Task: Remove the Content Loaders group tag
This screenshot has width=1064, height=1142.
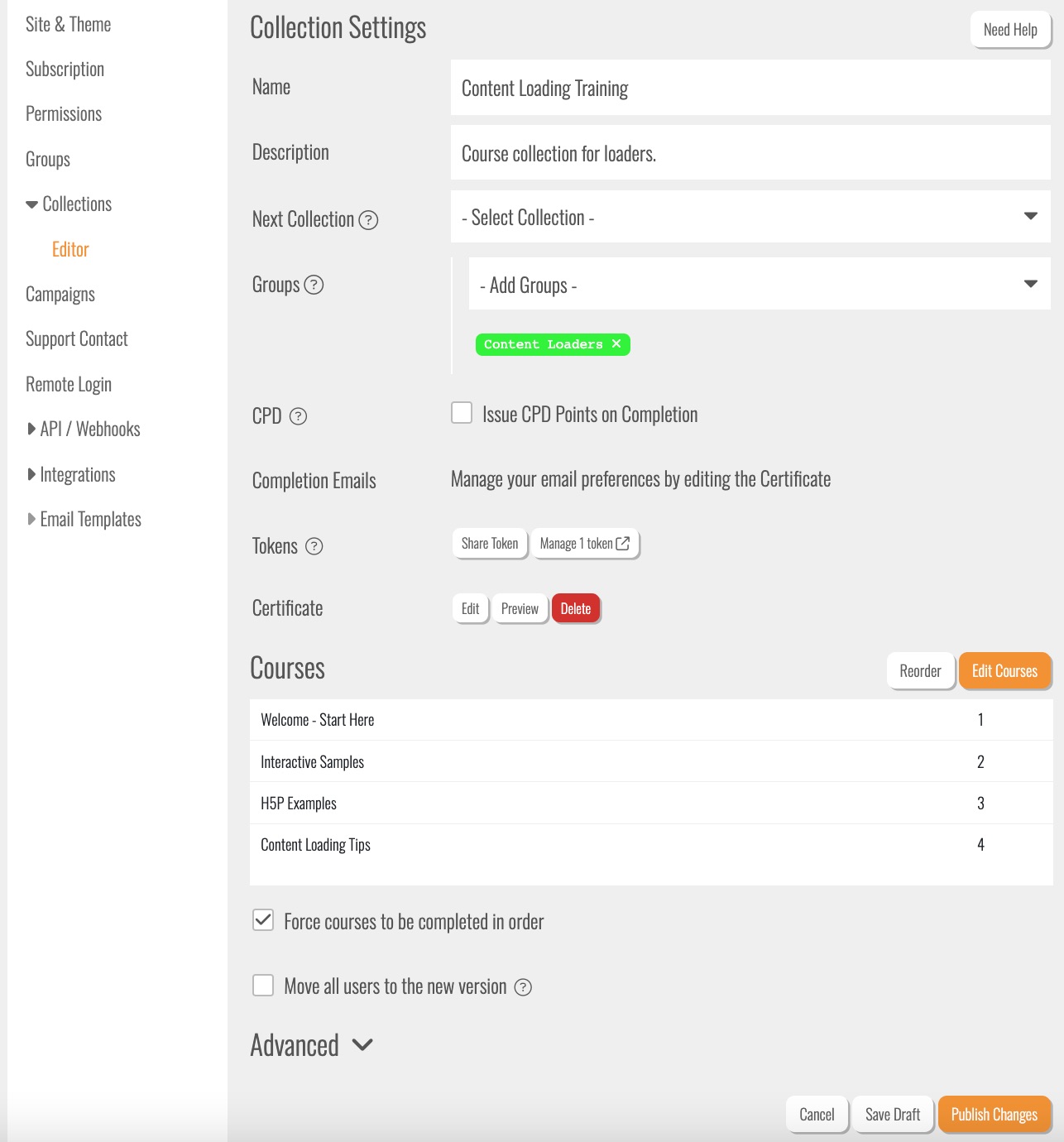Action: pos(616,344)
